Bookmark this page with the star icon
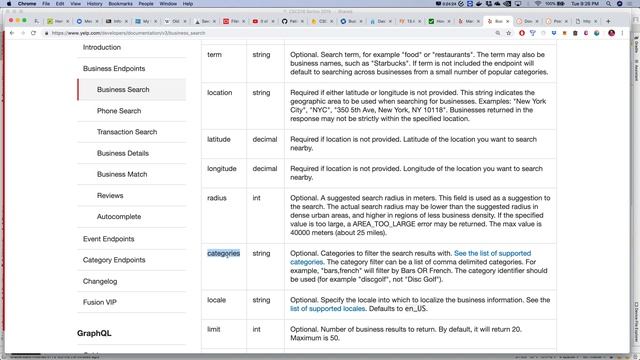This screenshot has width=640, height=360. pyautogui.click(x=509, y=33)
